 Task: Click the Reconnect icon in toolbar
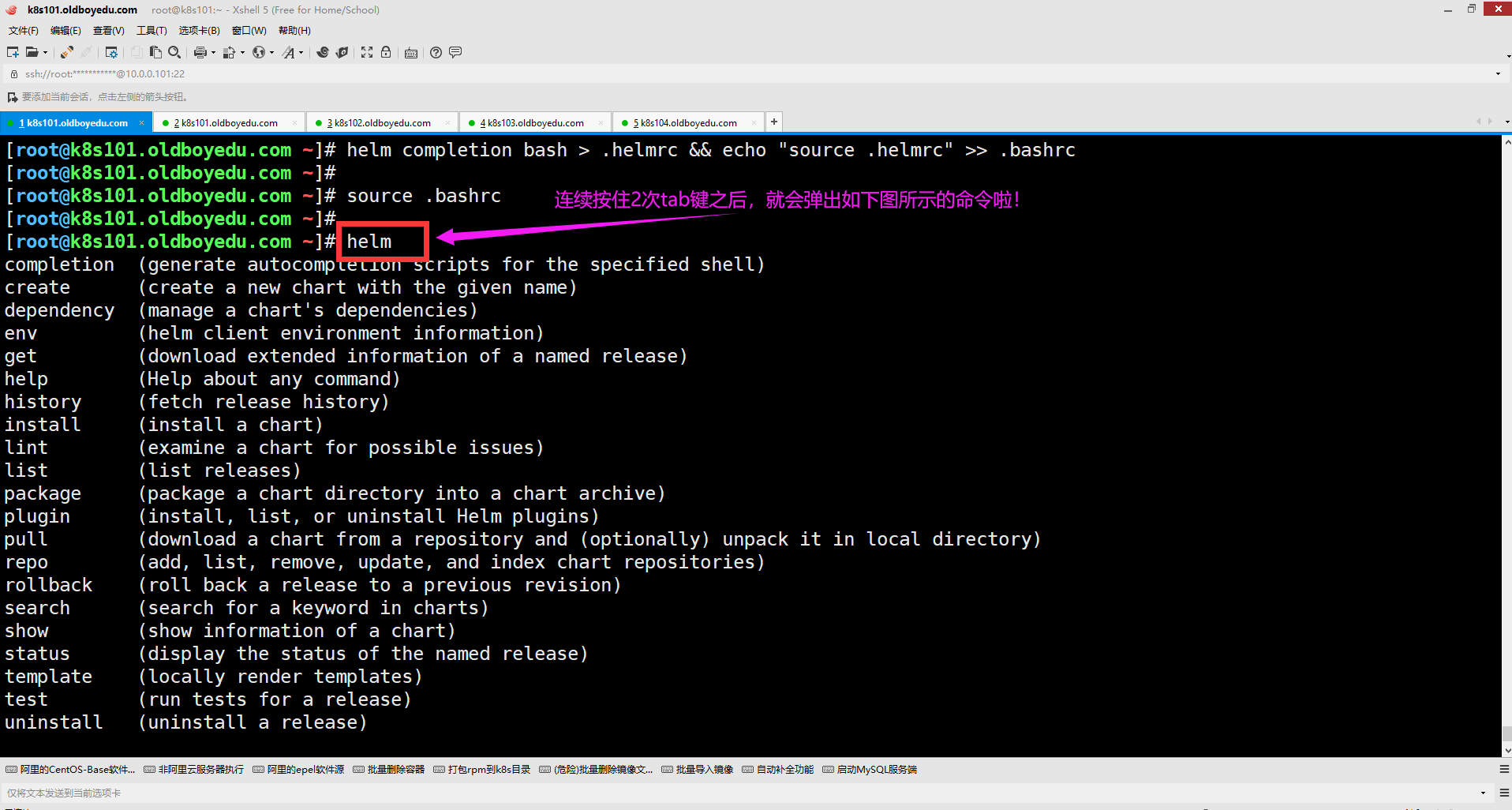point(66,53)
